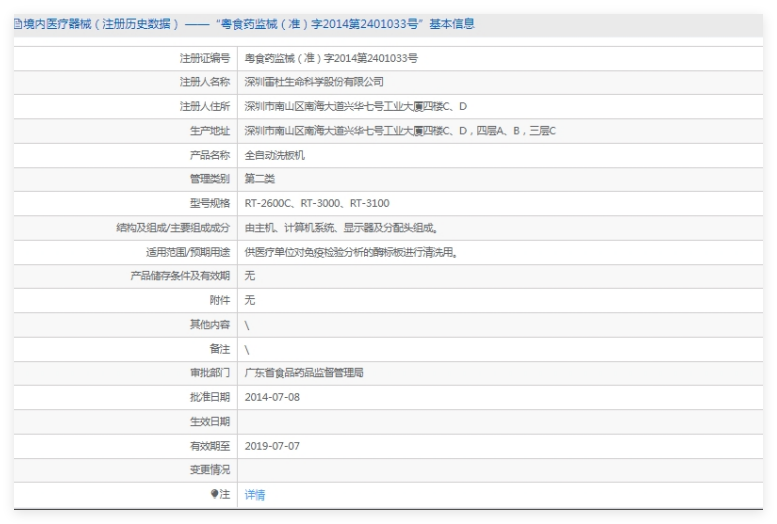The image size is (777, 524).
Task: Click the 有效期至 label
Action: (210, 446)
